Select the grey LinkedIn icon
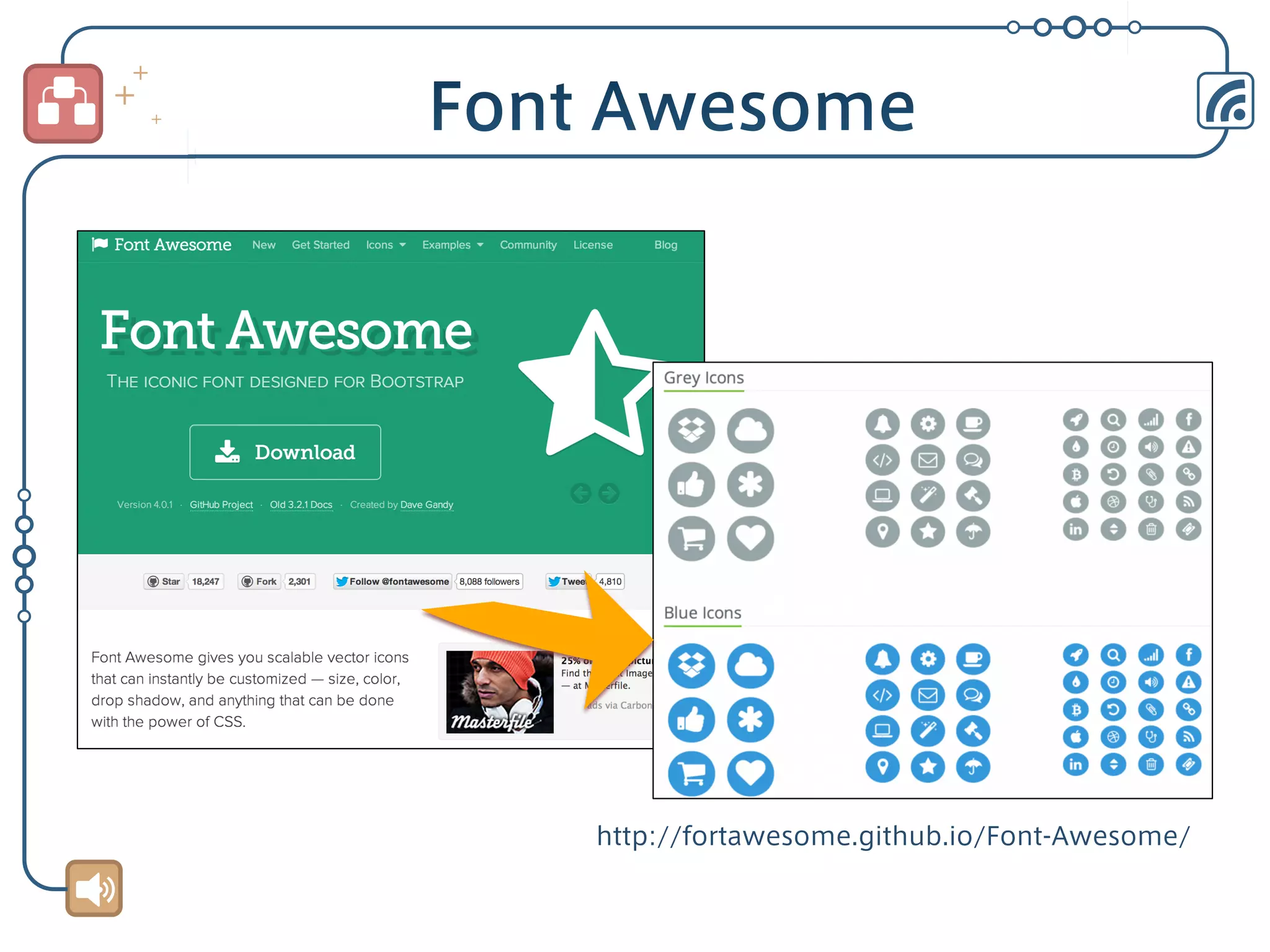The height and width of the screenshot is (952, 1270). (x=1076, y=529)
